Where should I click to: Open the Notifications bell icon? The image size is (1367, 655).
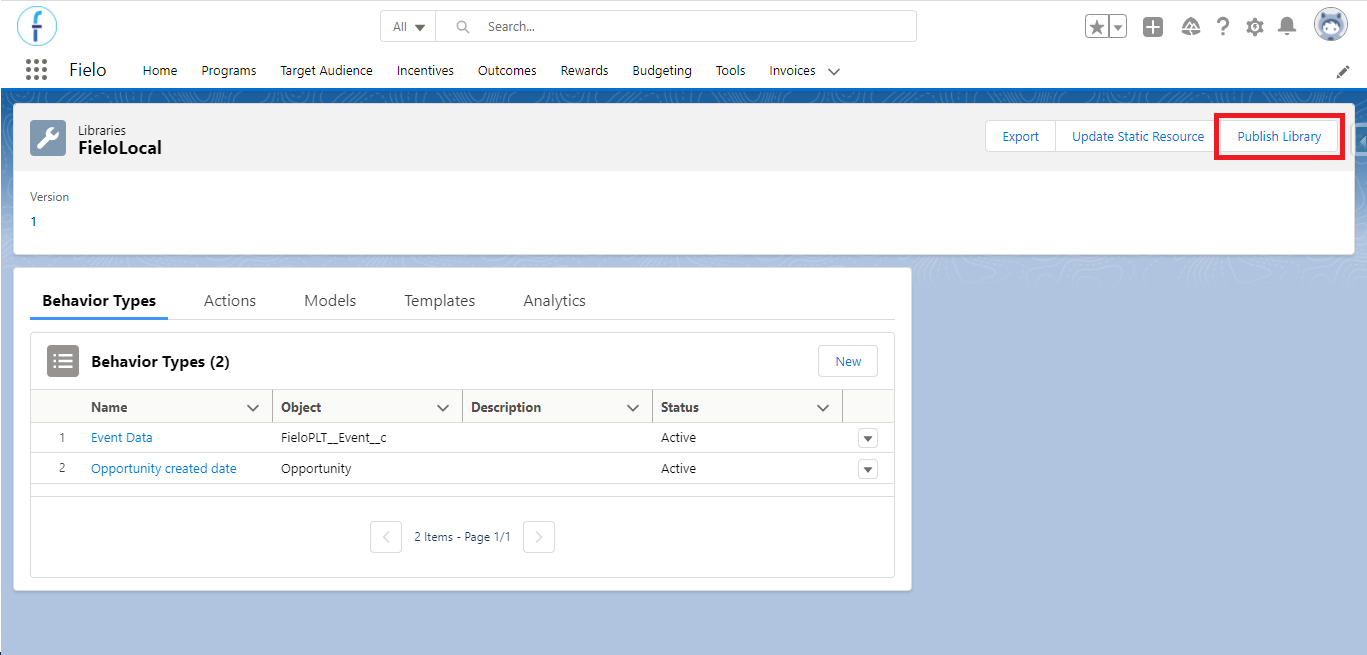point(1287,27)
